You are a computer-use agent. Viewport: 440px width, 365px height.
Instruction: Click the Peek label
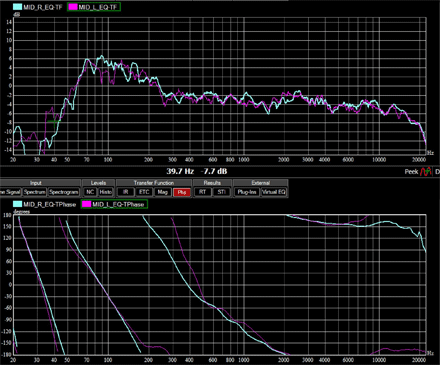(x=411, y=172)
